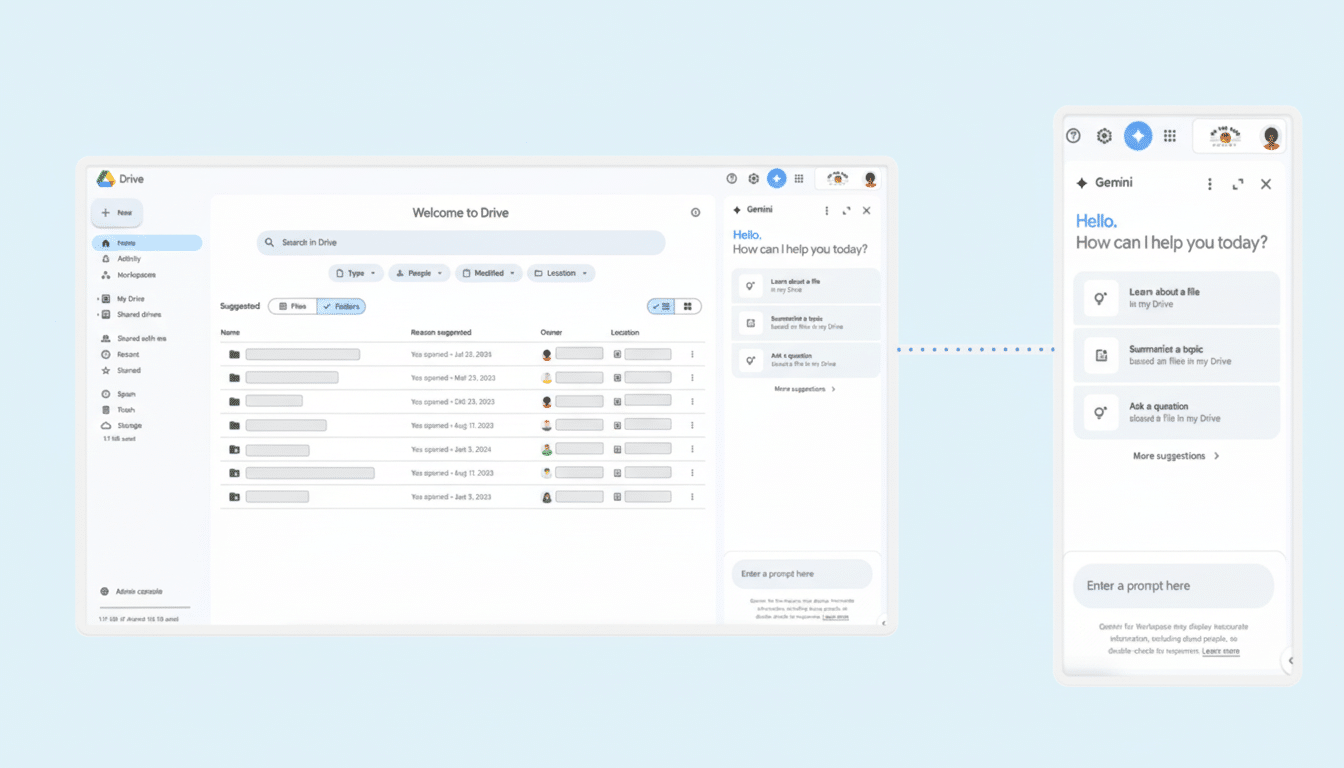
Task: Open the Type filter dropdown
Action: tap(356, 272)
